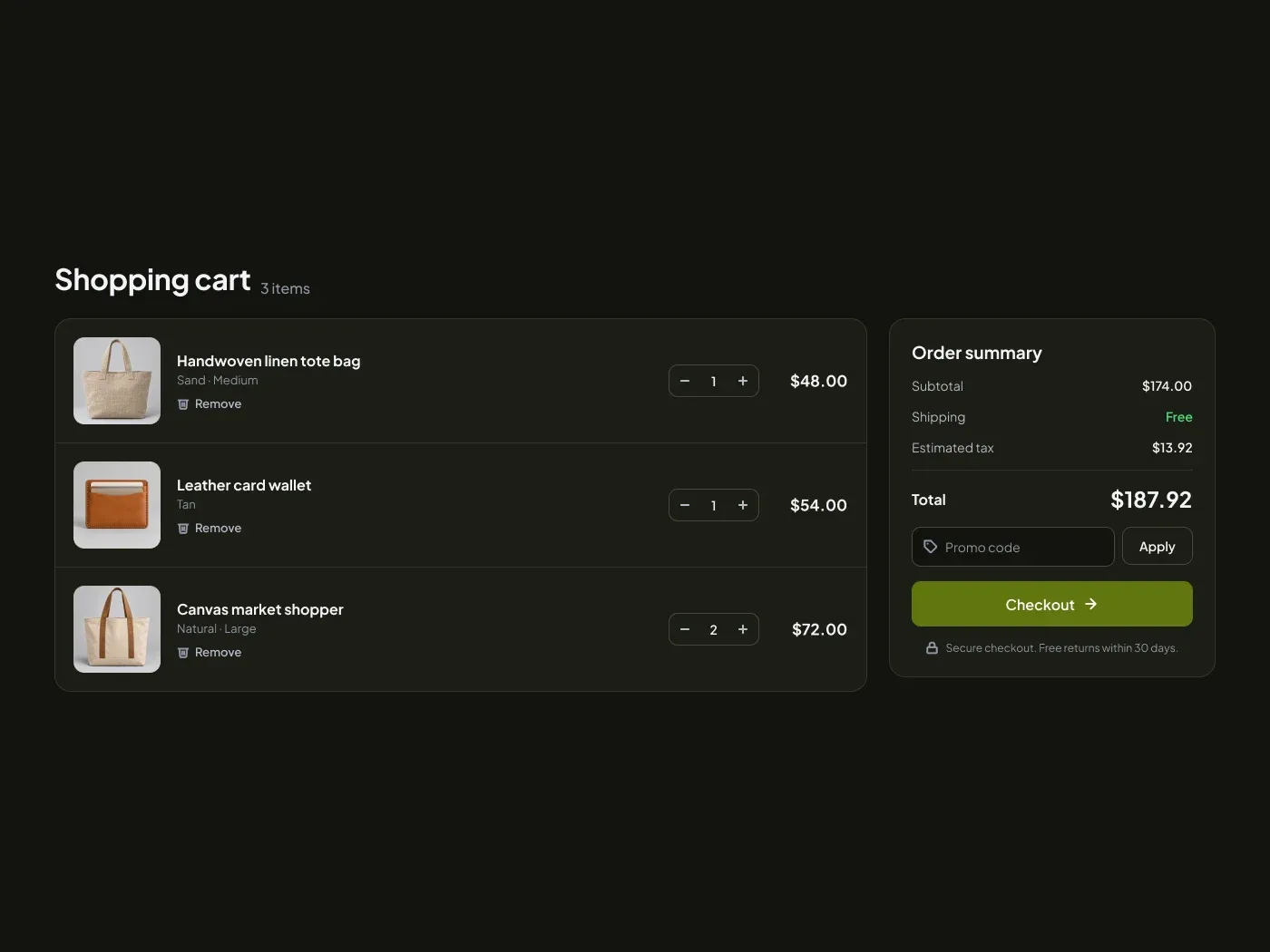The width and height of the screenshot is (1270, 952).
Task: Click the $48.00 item price
Action: [818, 381]
